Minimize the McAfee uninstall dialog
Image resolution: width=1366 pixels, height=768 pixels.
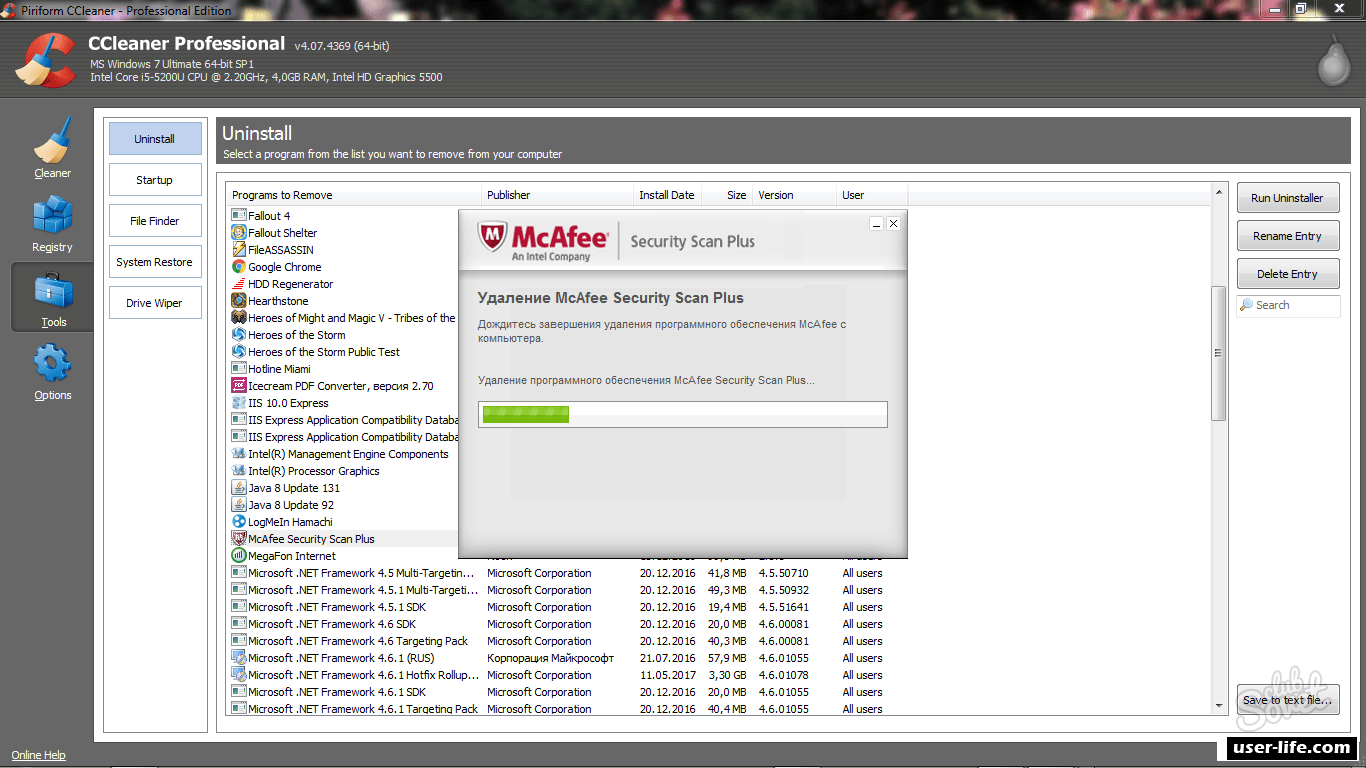click(876, 224)
